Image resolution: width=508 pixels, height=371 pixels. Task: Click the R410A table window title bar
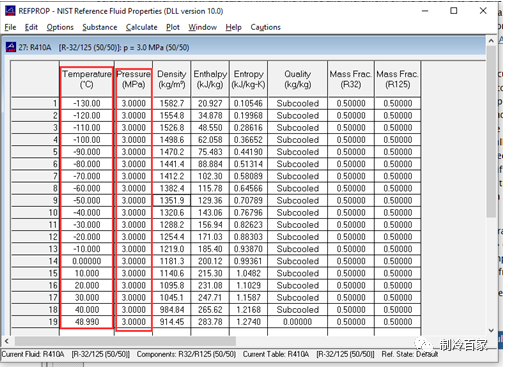click(245, 47)
